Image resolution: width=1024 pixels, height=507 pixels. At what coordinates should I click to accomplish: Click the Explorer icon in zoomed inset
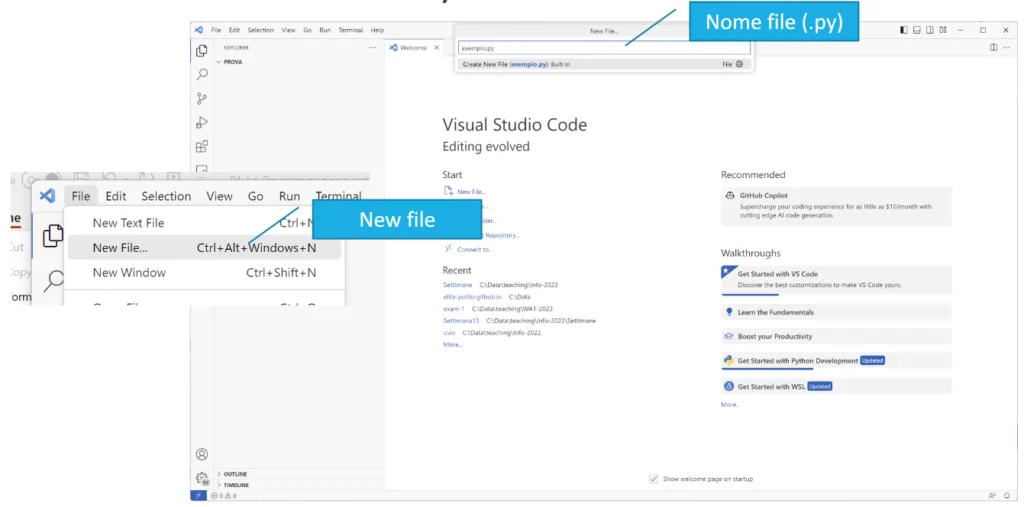coord(53,236)
